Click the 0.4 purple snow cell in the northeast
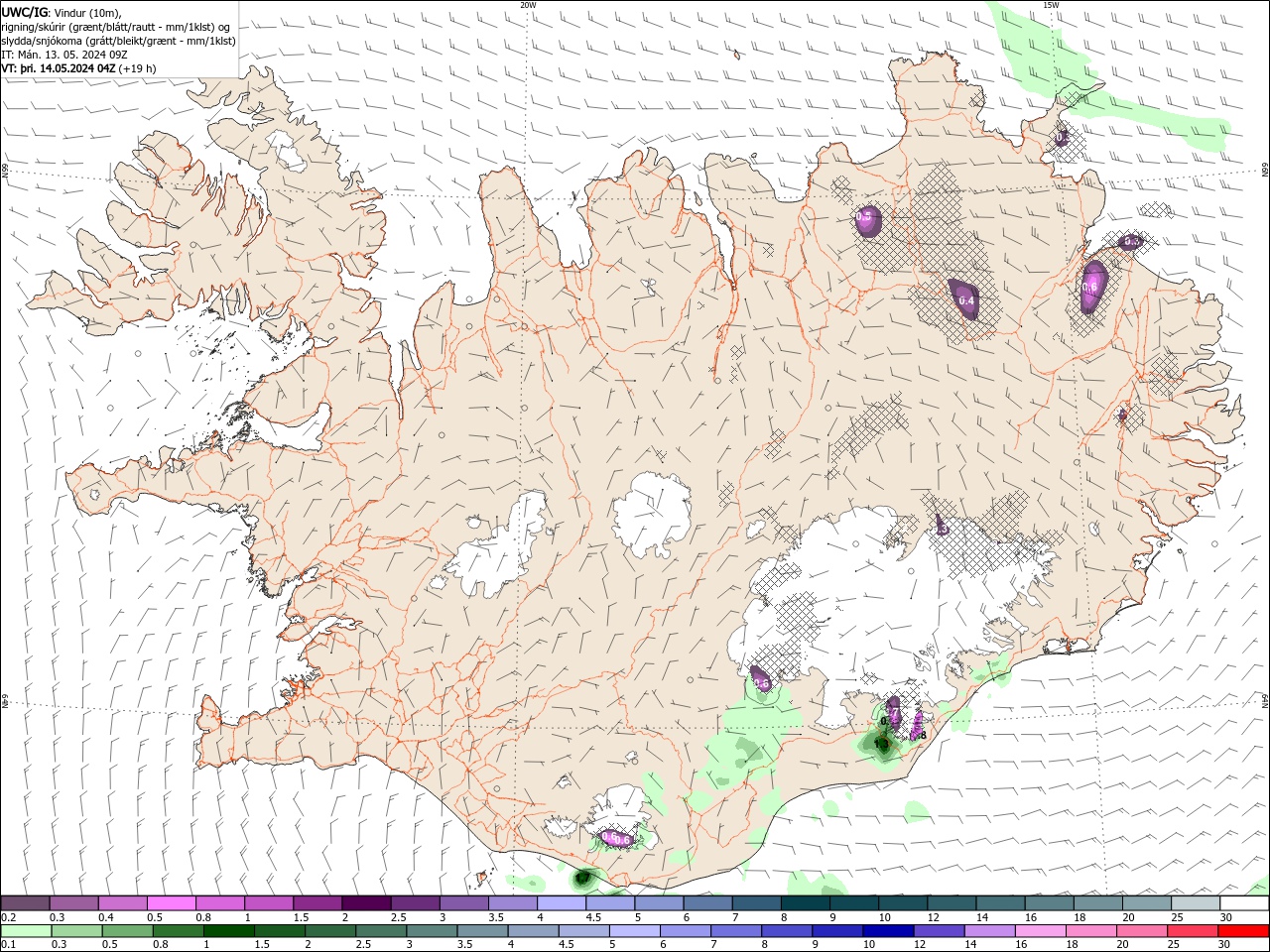 click(x=966, y=300)
